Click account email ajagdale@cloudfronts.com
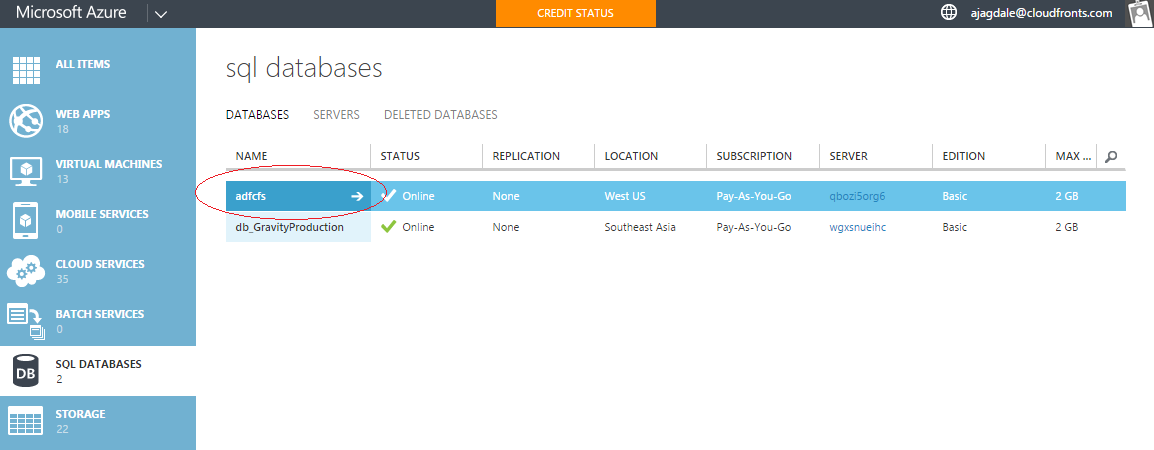 [1041, 13]
